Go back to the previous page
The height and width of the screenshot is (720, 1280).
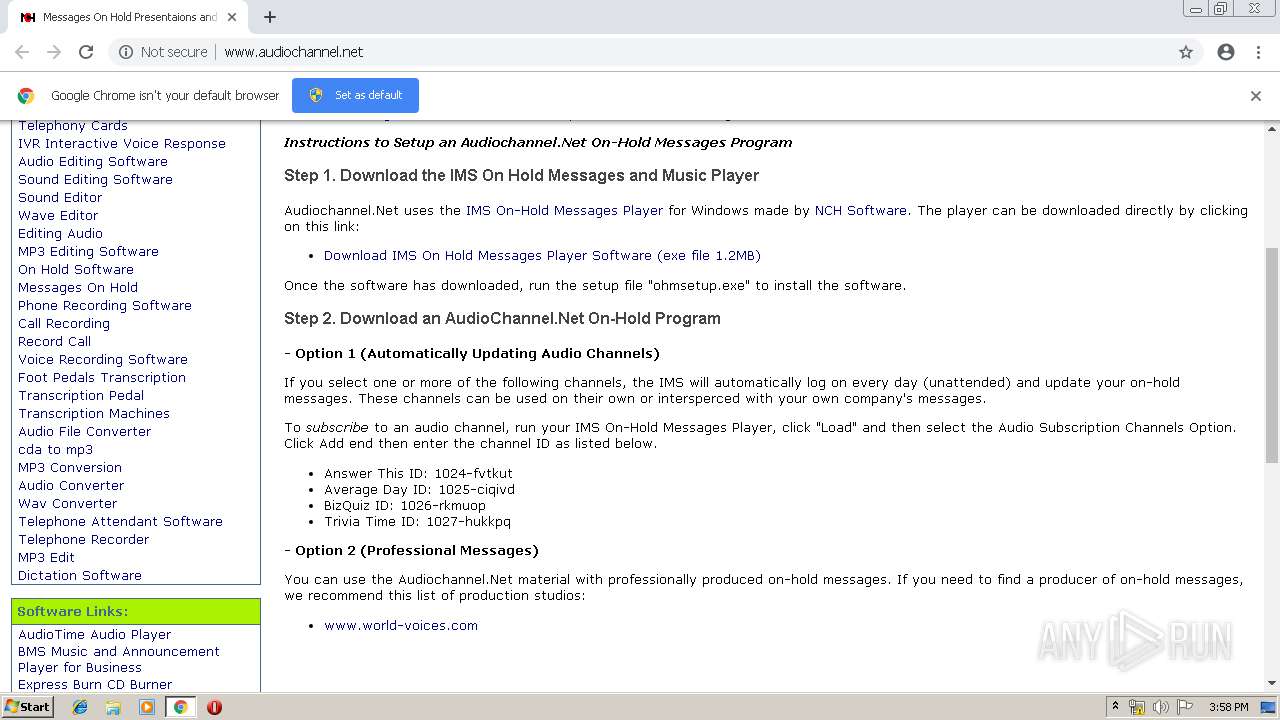[22, 52]
